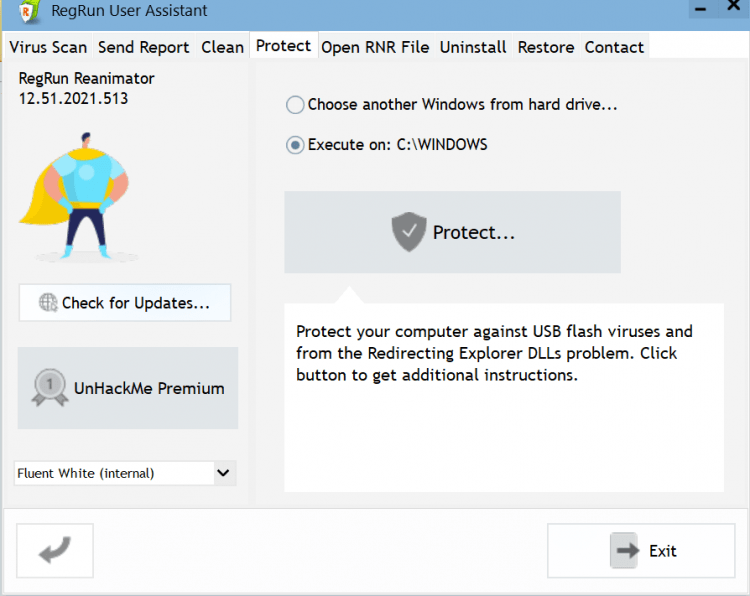
Task: Go to the Contact tab
Action: click(x=614, y=47)
